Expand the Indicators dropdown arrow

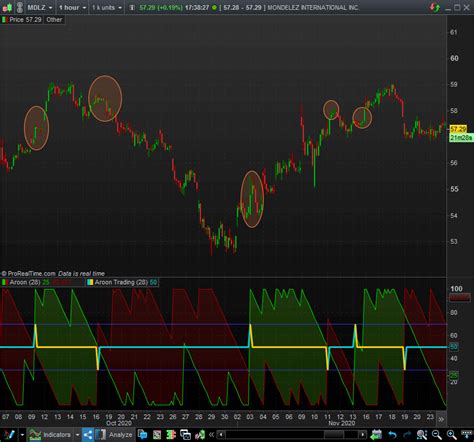click(77, 435)
